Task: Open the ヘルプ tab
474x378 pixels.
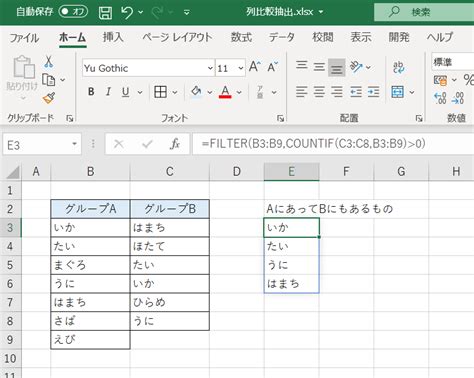Action: pyautogui.click(x=440, y=37)
